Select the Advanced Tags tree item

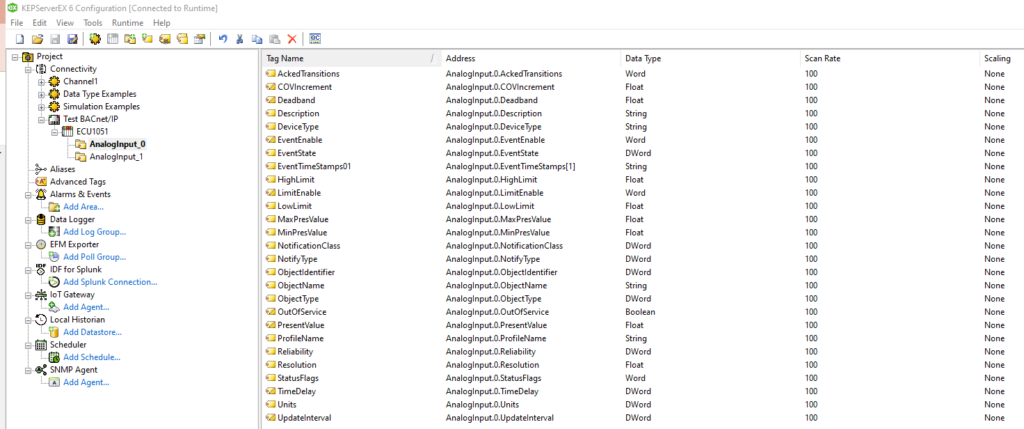tap(78, 182)
